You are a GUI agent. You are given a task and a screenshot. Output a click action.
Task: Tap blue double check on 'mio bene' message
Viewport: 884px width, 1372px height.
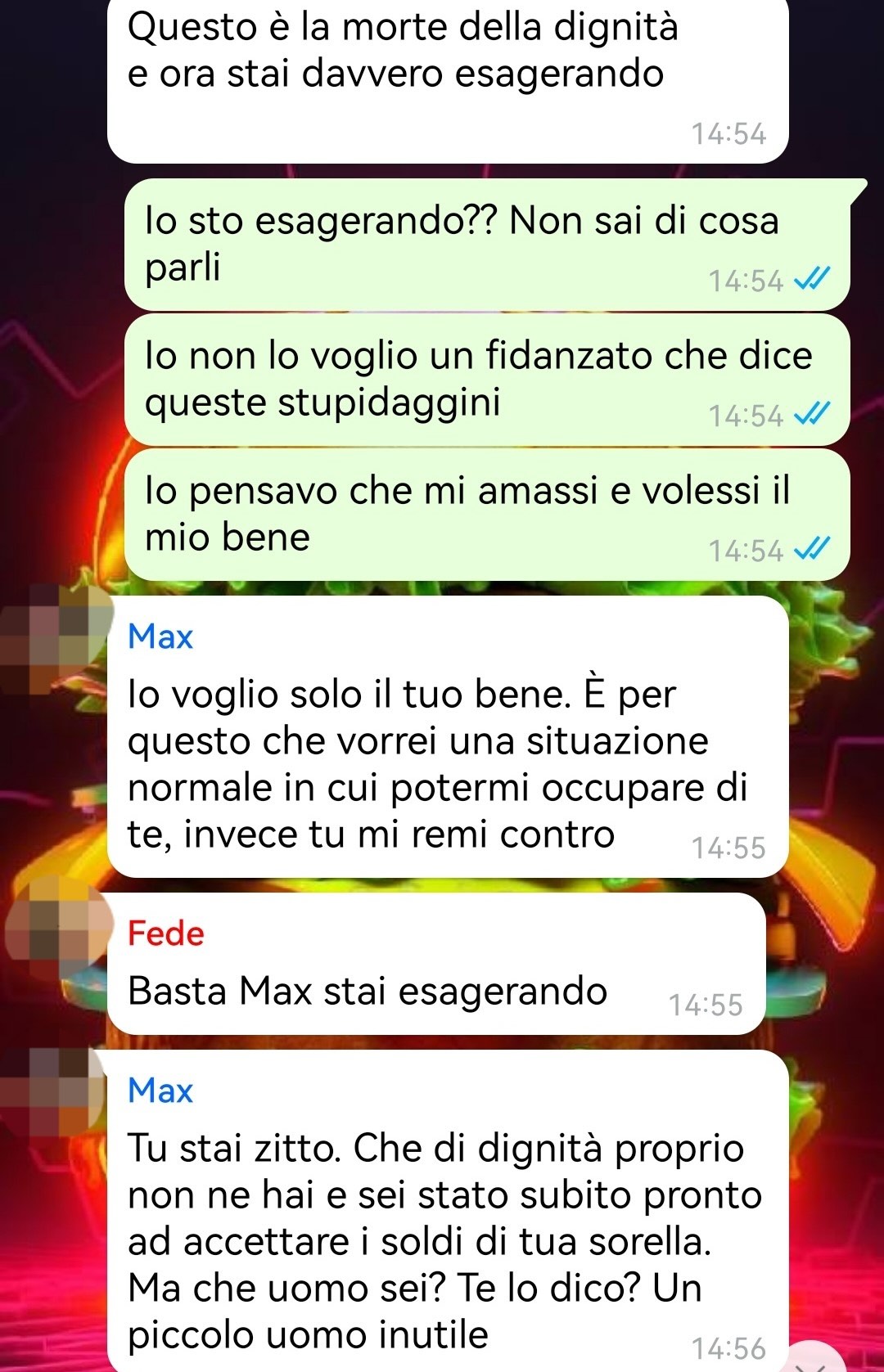click(813, 550)
